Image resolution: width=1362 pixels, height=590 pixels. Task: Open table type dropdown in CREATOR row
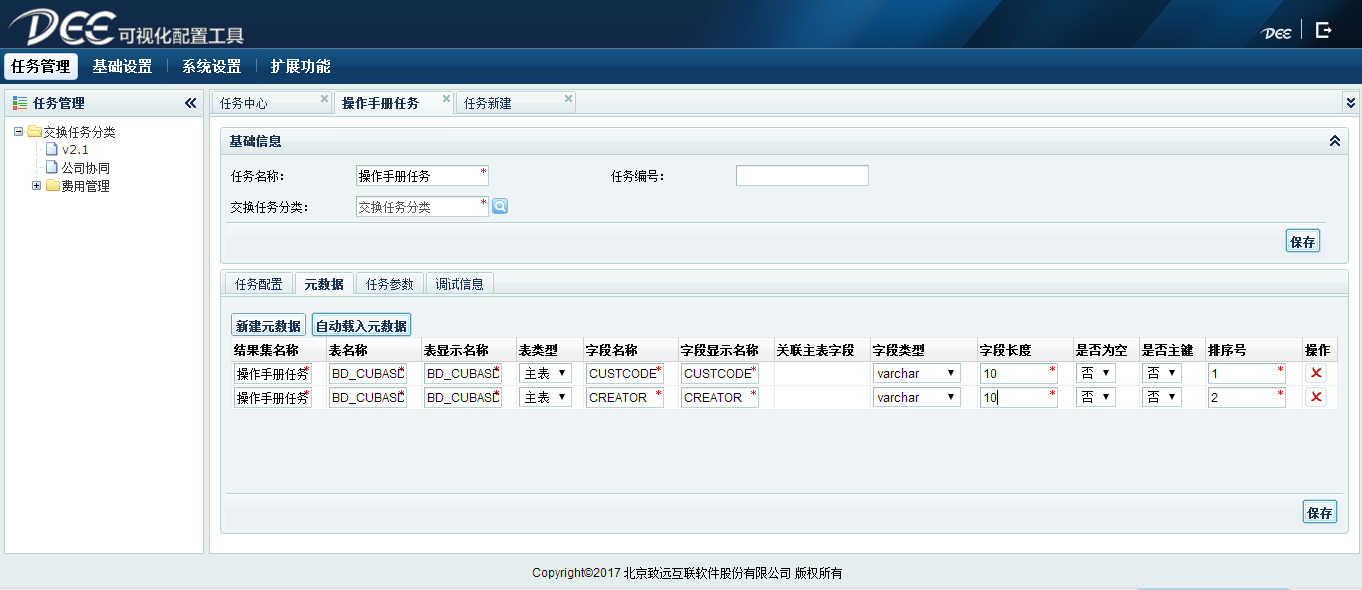tap(545, 397)
